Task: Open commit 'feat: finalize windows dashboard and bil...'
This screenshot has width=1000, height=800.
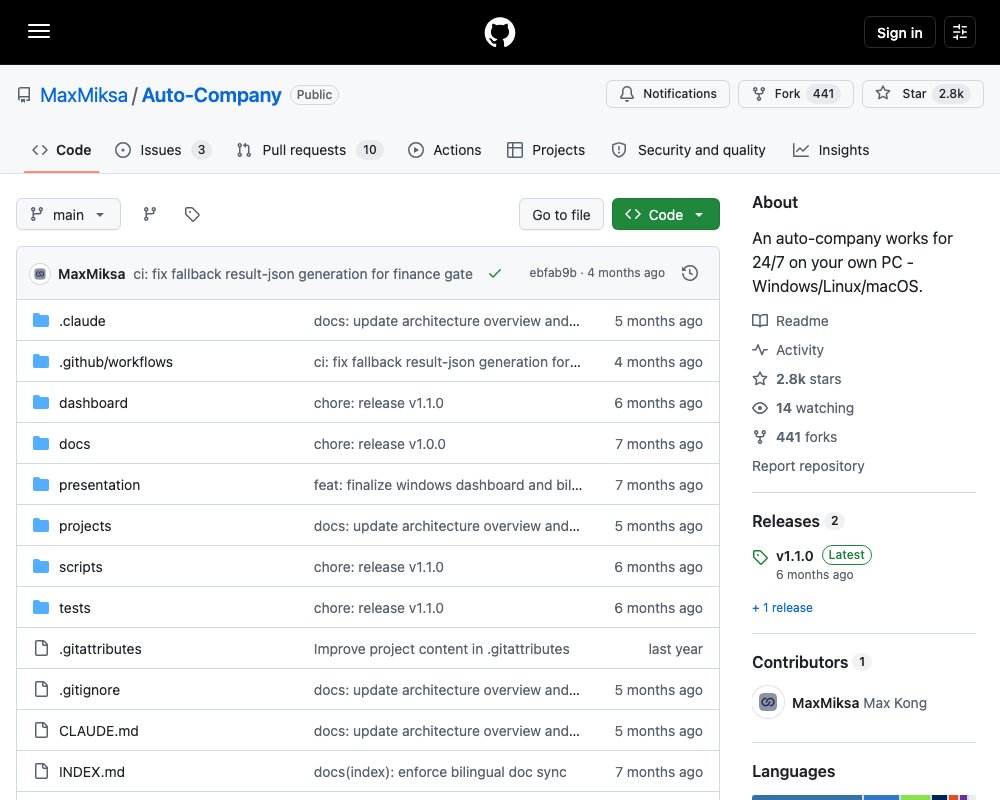Action: pos(448,485)
